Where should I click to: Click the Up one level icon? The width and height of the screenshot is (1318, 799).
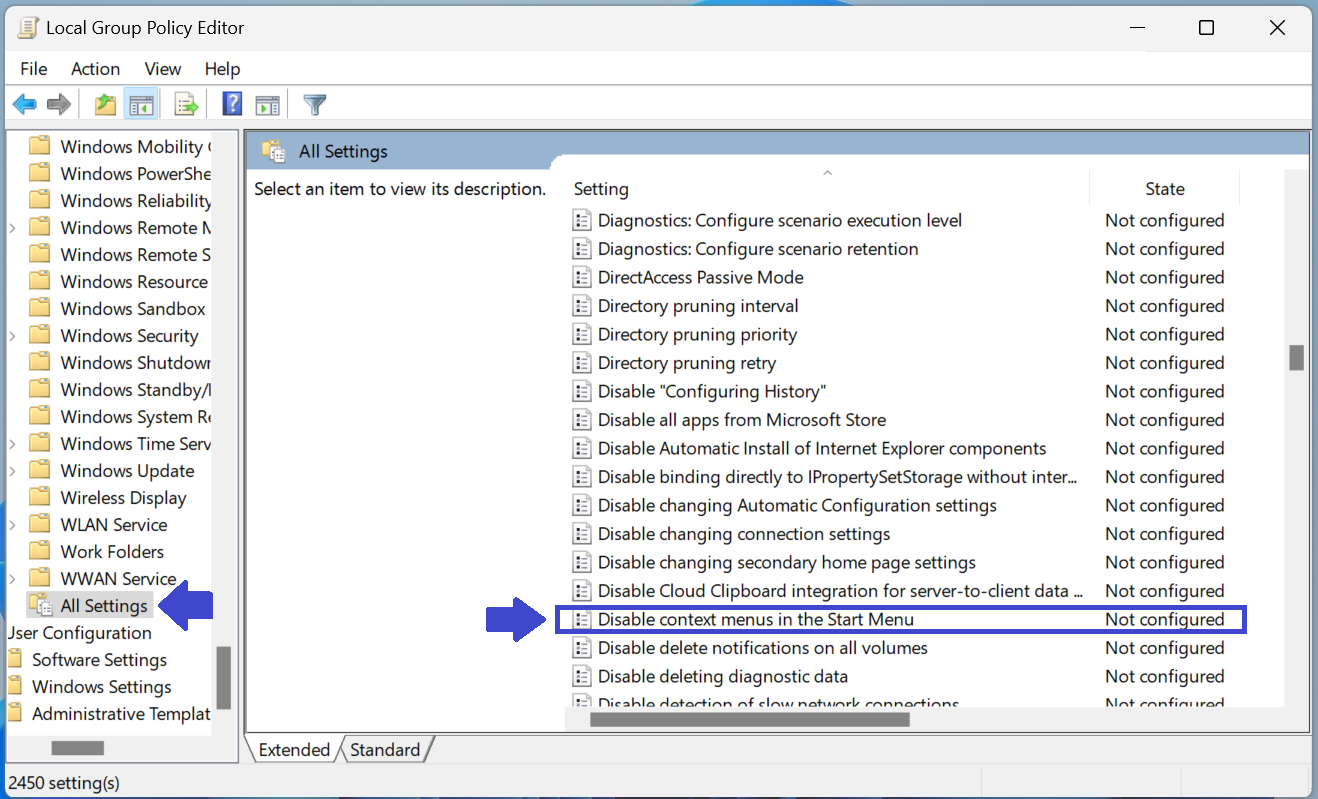point(104,104)
